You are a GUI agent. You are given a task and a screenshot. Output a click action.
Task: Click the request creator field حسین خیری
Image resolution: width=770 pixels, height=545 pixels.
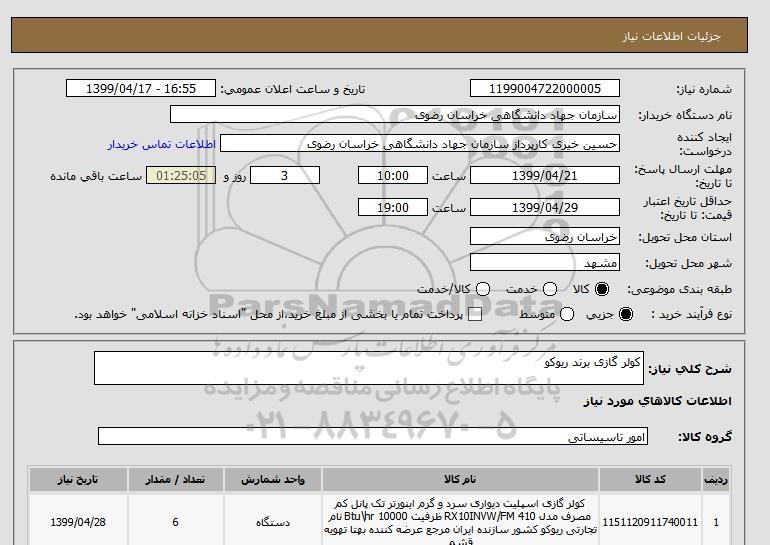pos(420,144)
